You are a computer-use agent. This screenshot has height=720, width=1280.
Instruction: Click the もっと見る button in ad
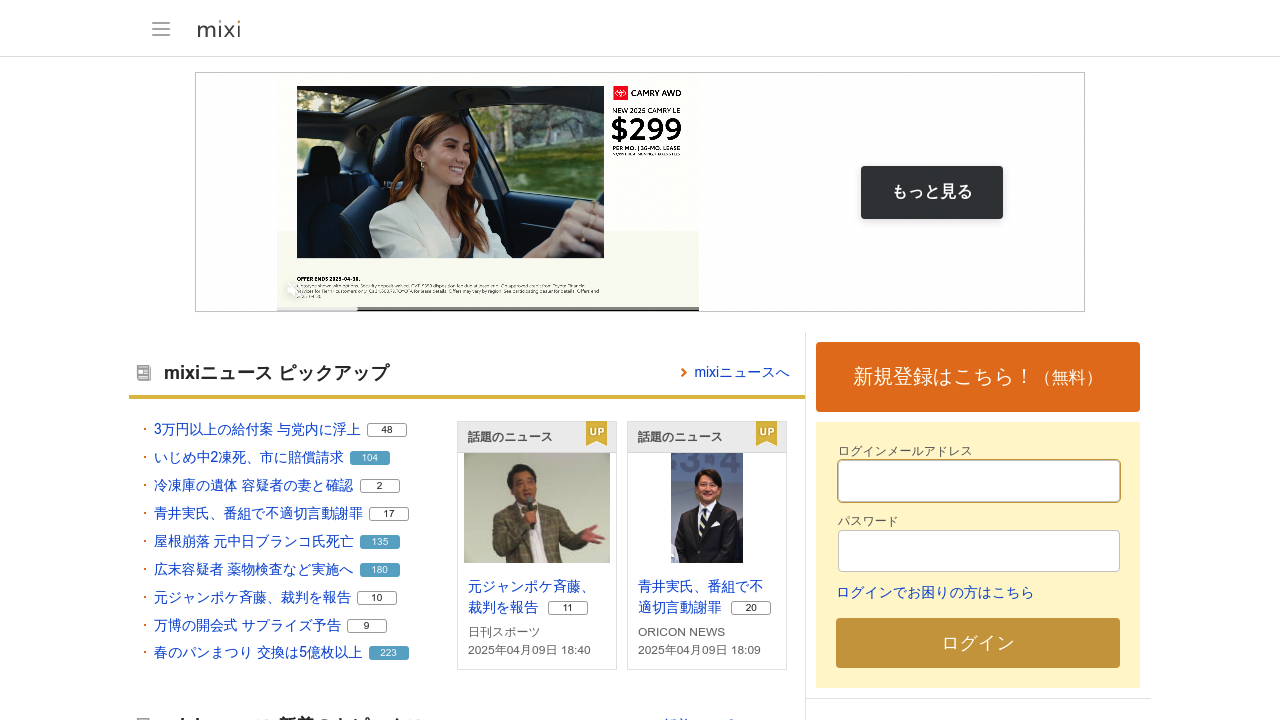tap(932, 192)
